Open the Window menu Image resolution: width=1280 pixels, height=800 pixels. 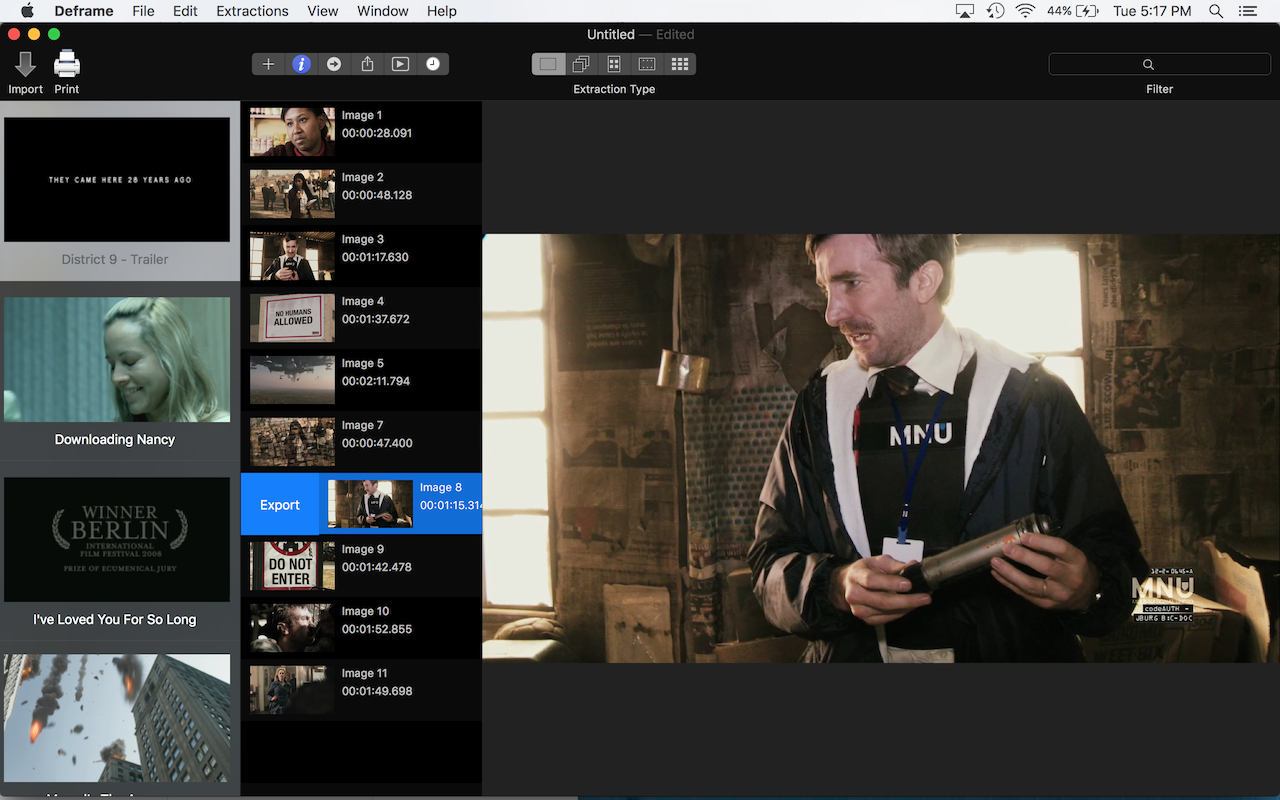click(383, 11)
